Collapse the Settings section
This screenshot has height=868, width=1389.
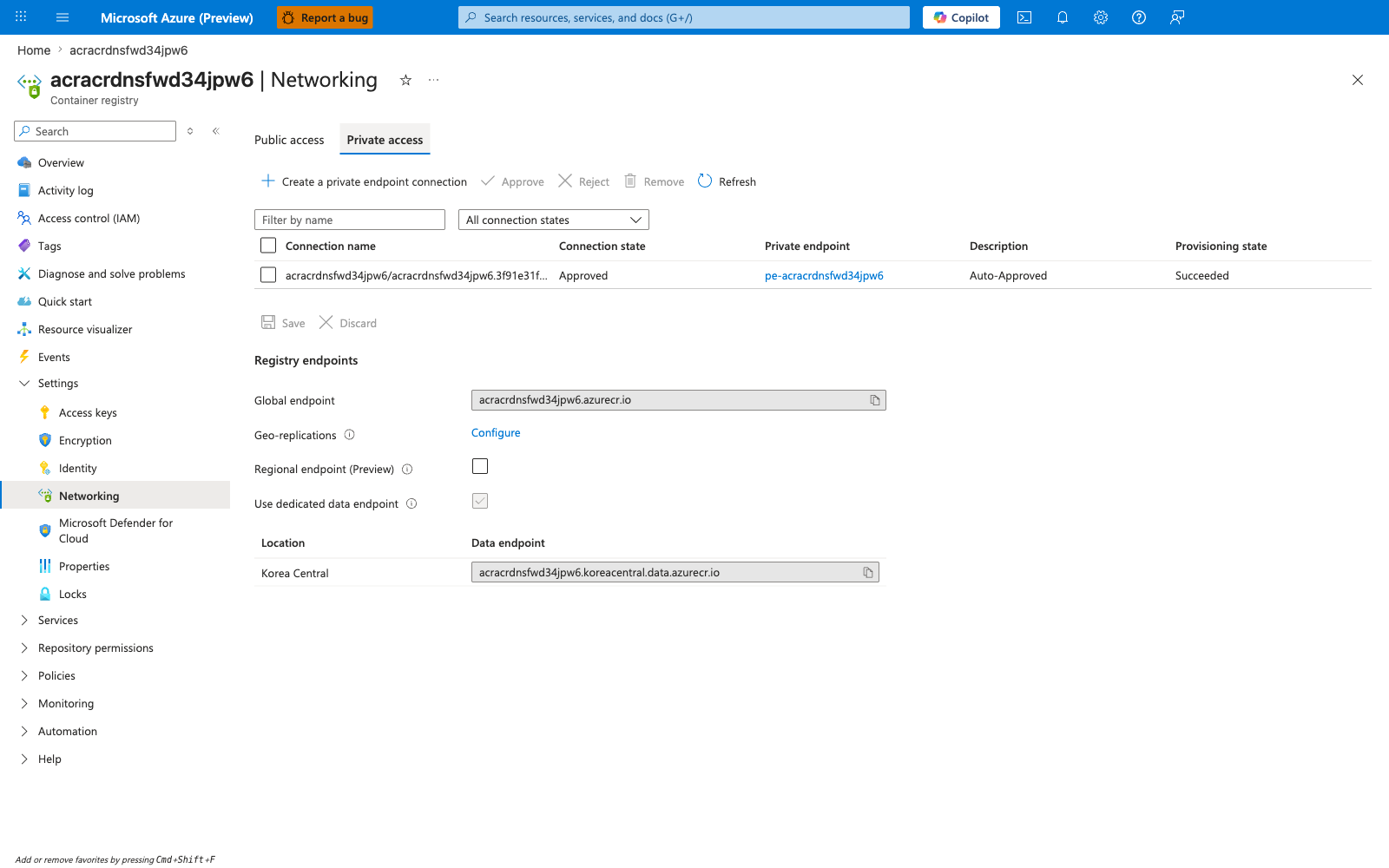click(24, 383)
